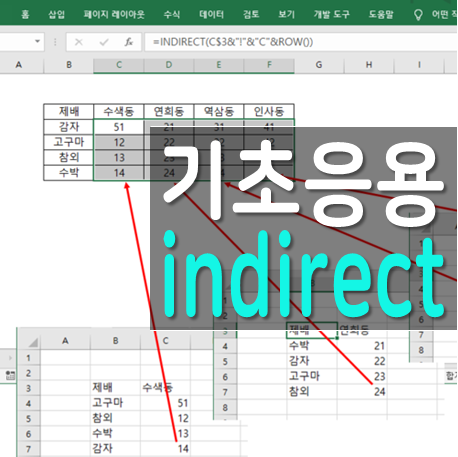Select row header 2 in the 수색동 sheet
This screenshot has width=458, height=457.
(x=28, y=373)
